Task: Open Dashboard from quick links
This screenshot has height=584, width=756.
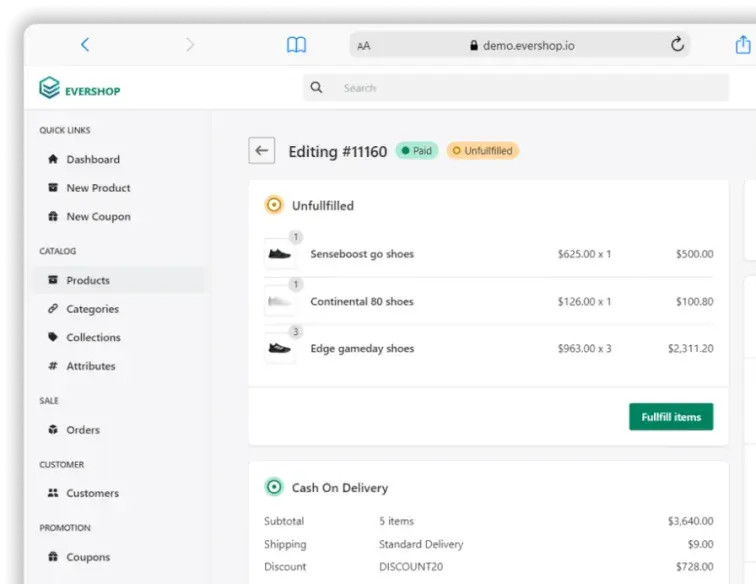Action: [92, 159]
